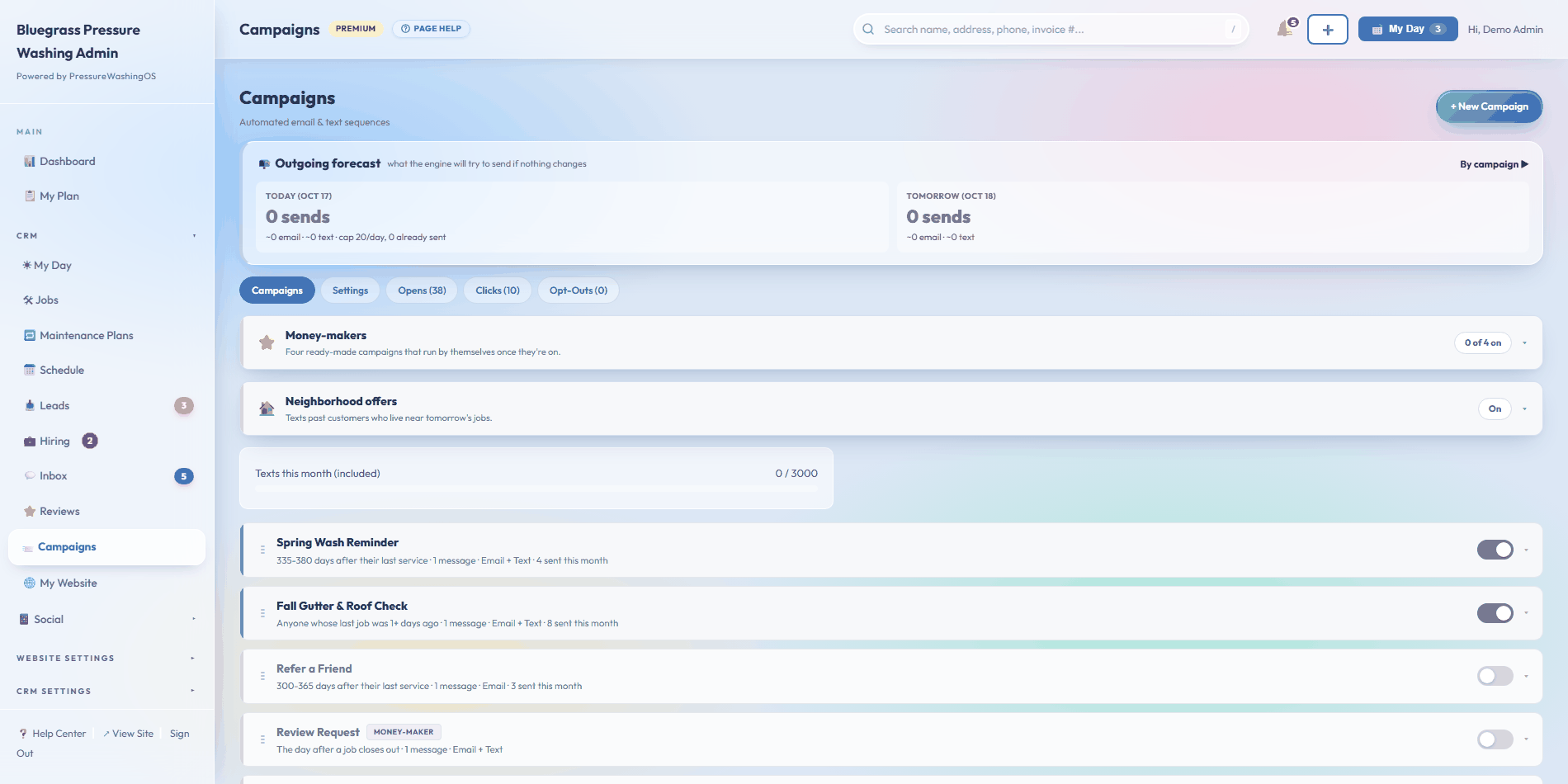1568x784 pixels.
Task: Disable the Spring Wash Reminder toggle
Action: [1495, 550]
